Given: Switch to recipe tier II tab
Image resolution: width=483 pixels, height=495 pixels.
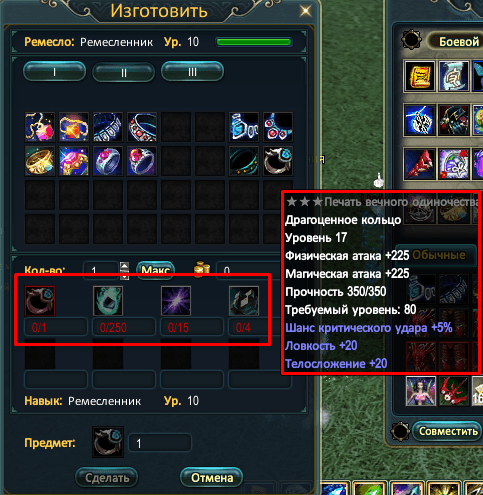Looking at the screenshot, I should [x=124, y=72].
